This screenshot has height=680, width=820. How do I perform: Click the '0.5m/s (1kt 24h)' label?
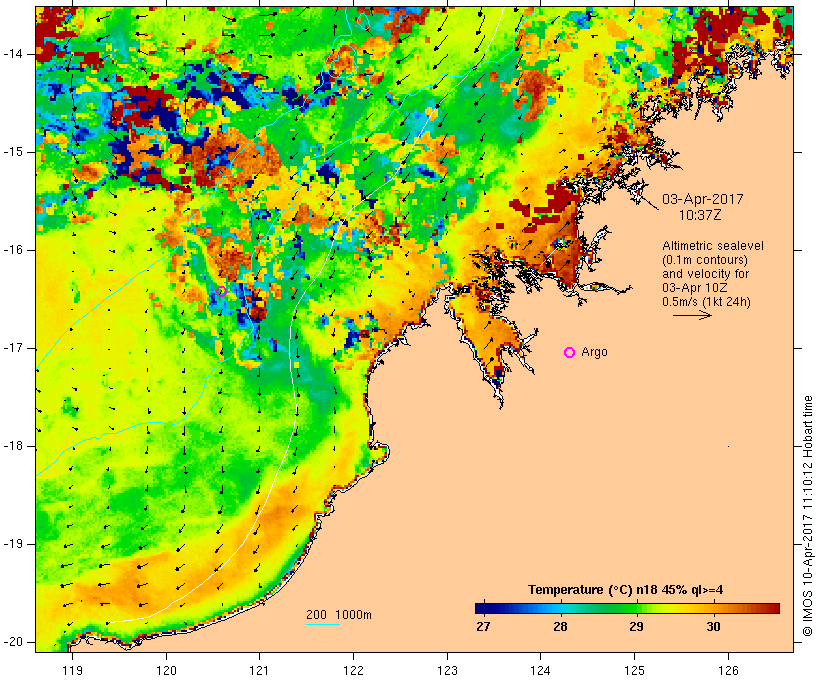click(x=706, y=302)
